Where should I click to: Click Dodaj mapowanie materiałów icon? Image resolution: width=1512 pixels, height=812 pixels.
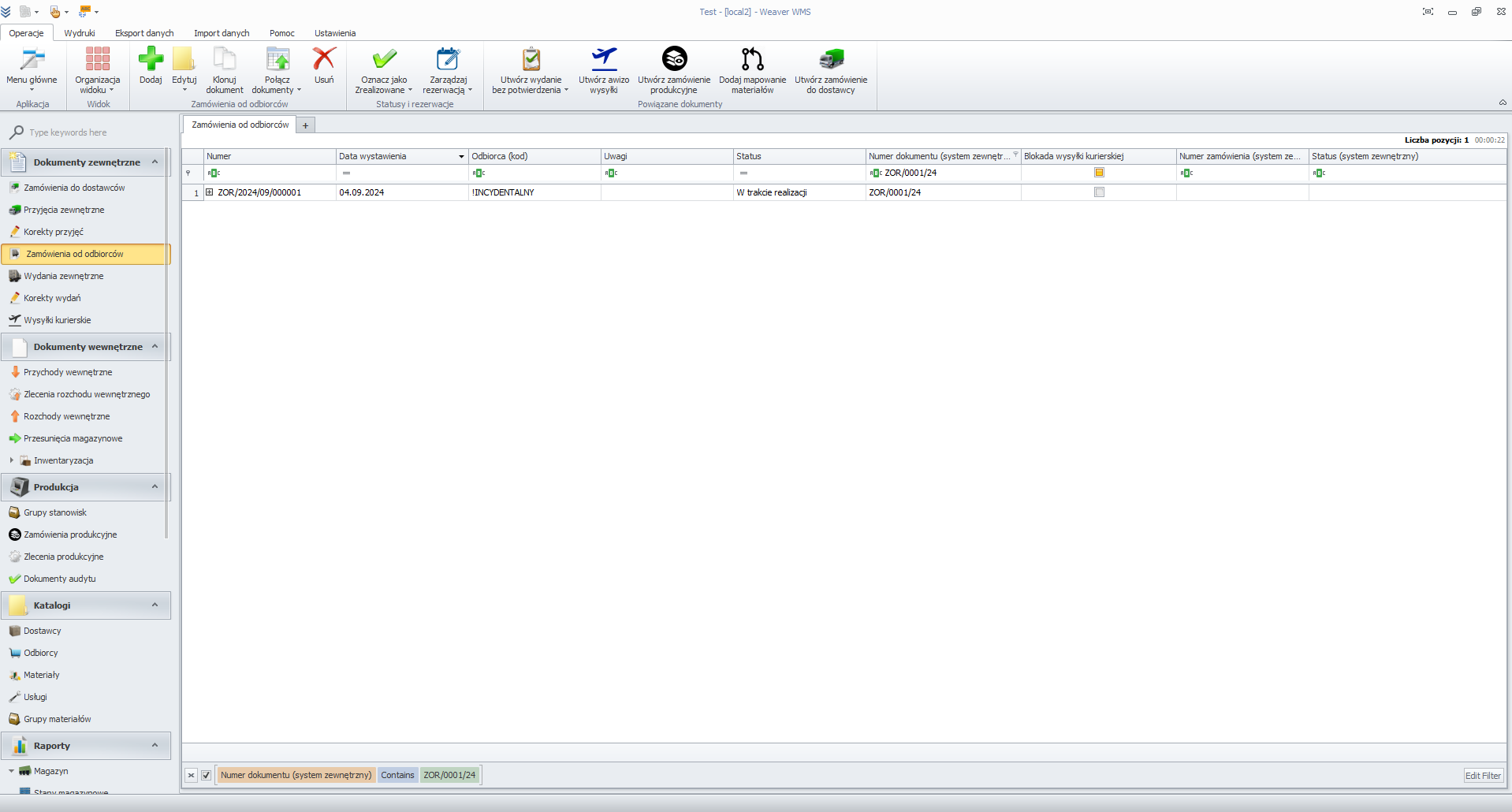752,60
